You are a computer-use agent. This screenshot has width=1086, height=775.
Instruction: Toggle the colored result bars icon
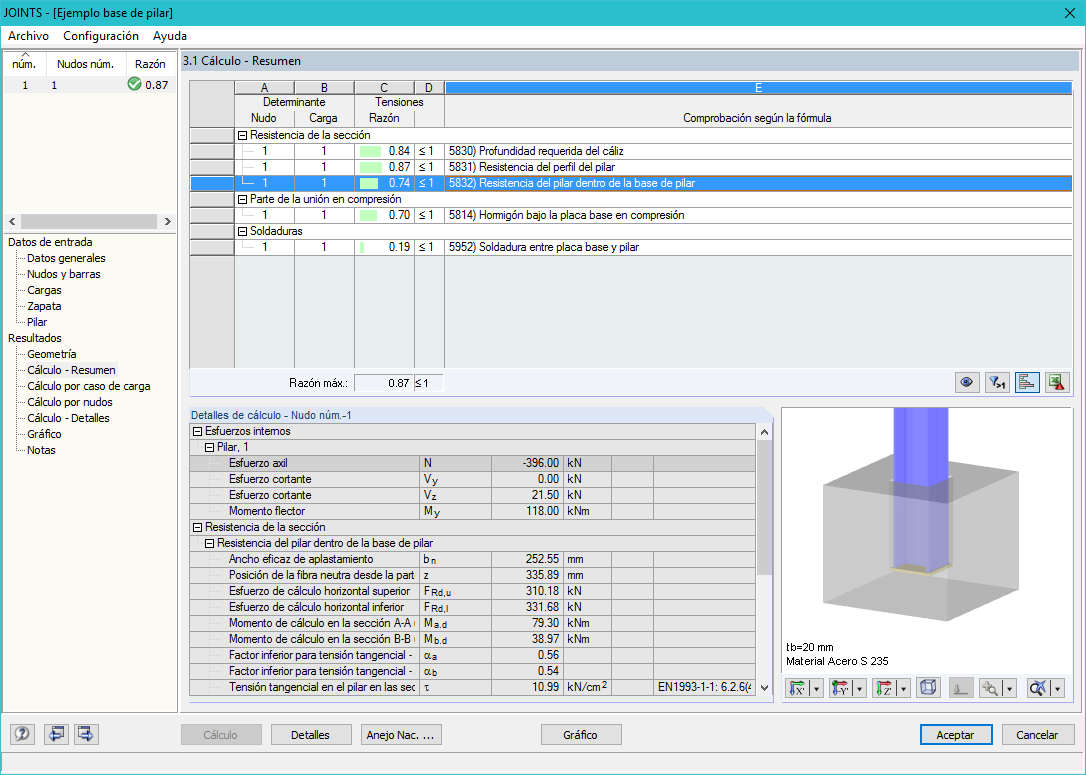pyautogui.click(x=1026, y=382)
